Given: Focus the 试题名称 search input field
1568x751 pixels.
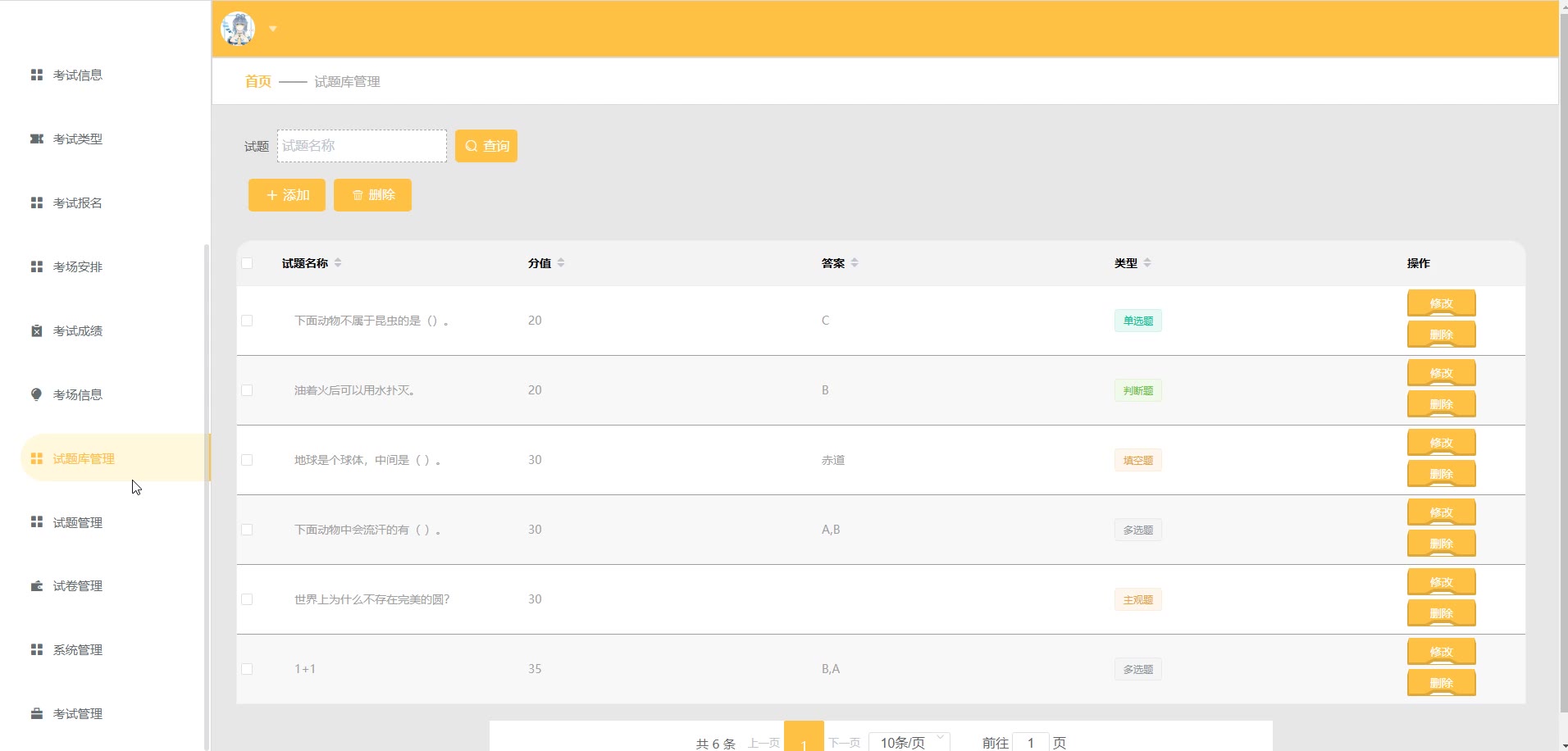Looking at the screenshot, I should coord(362,146).
